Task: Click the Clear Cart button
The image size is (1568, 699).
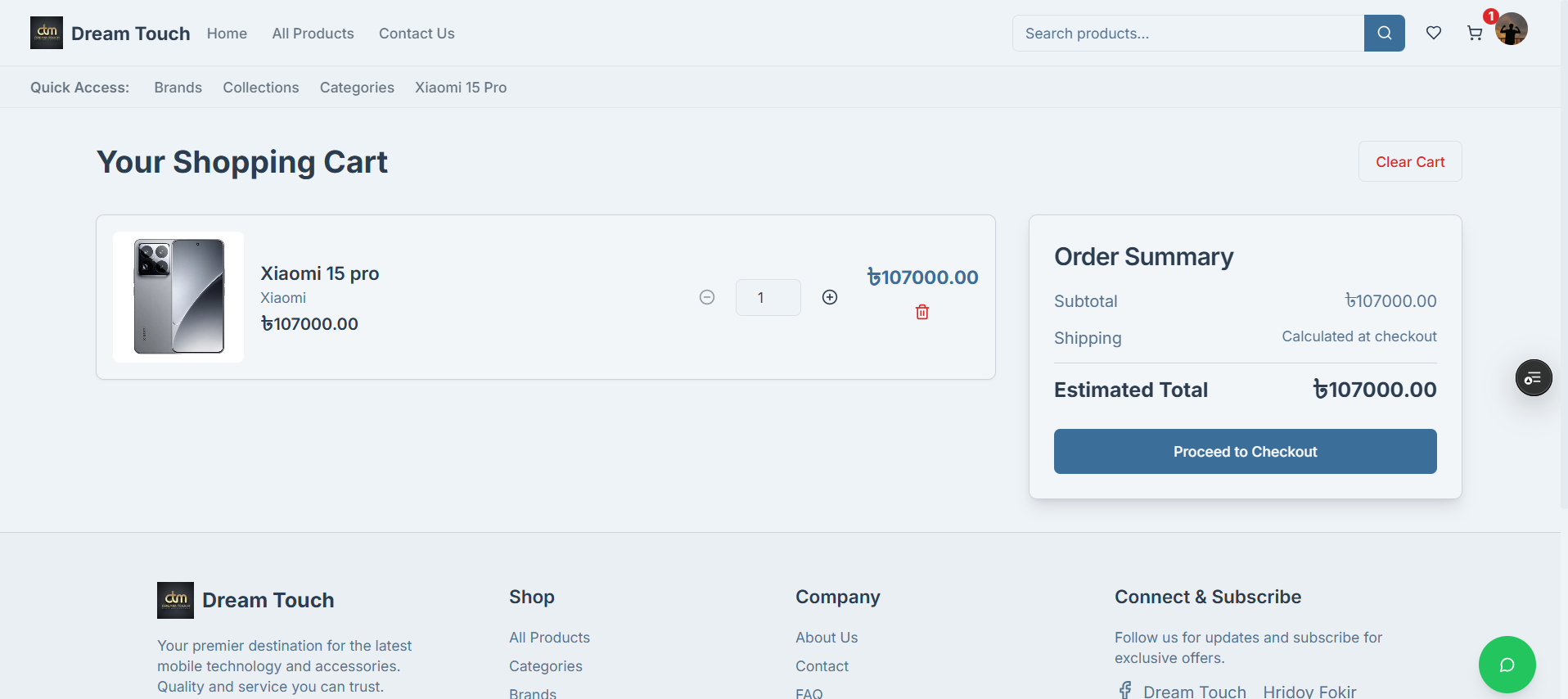Action: [1410, 161]
